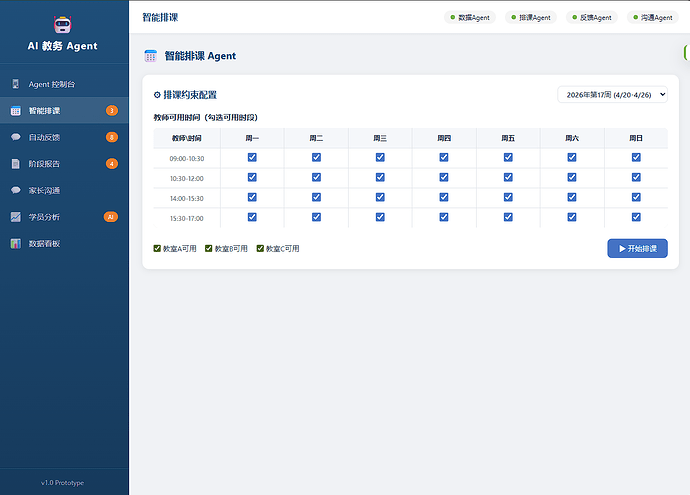Click the 智能排课 calendar icon in sidebar
This screenshot has width=690, height=495.
tap(15, 111)
